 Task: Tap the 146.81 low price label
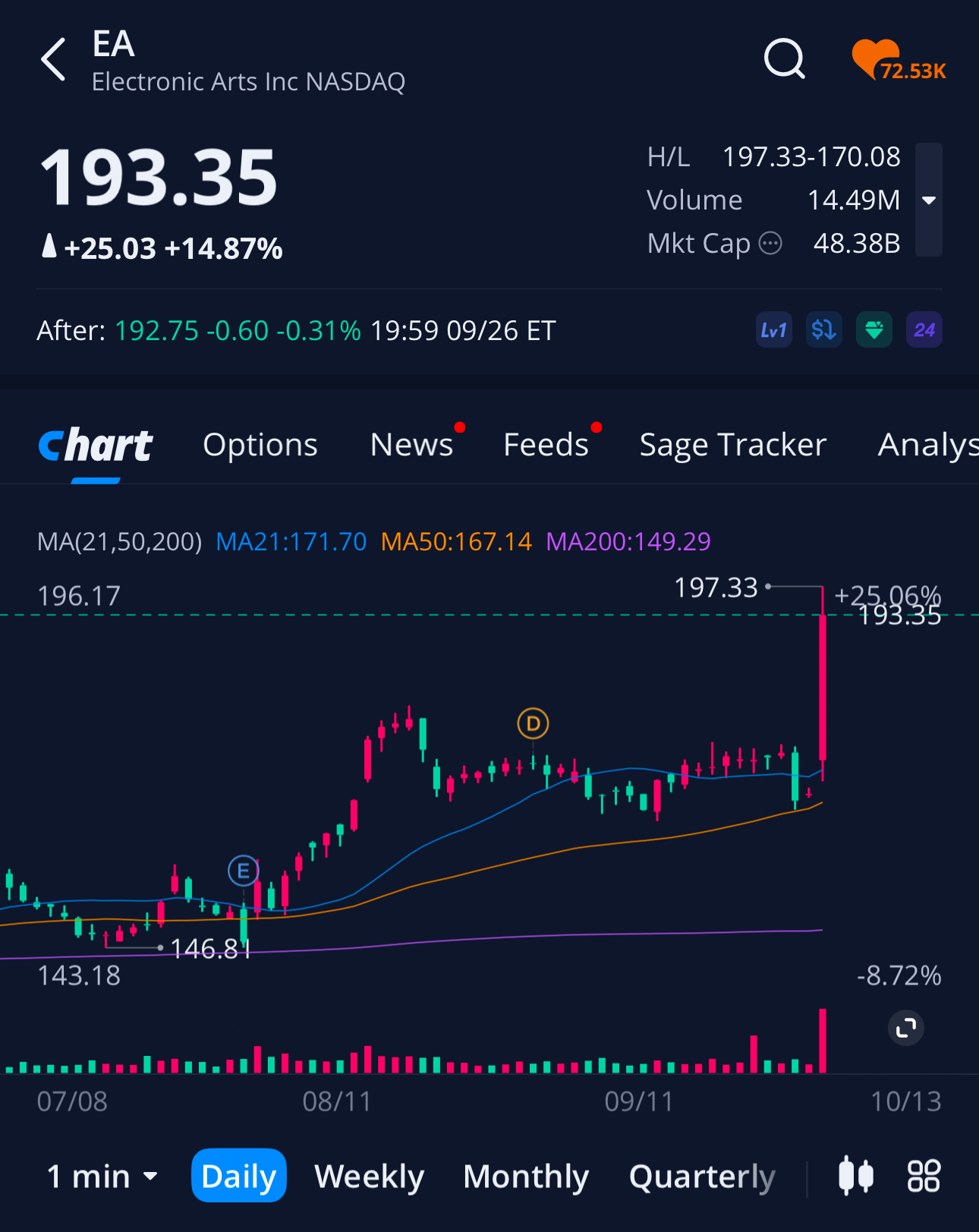tap(210, 949)
